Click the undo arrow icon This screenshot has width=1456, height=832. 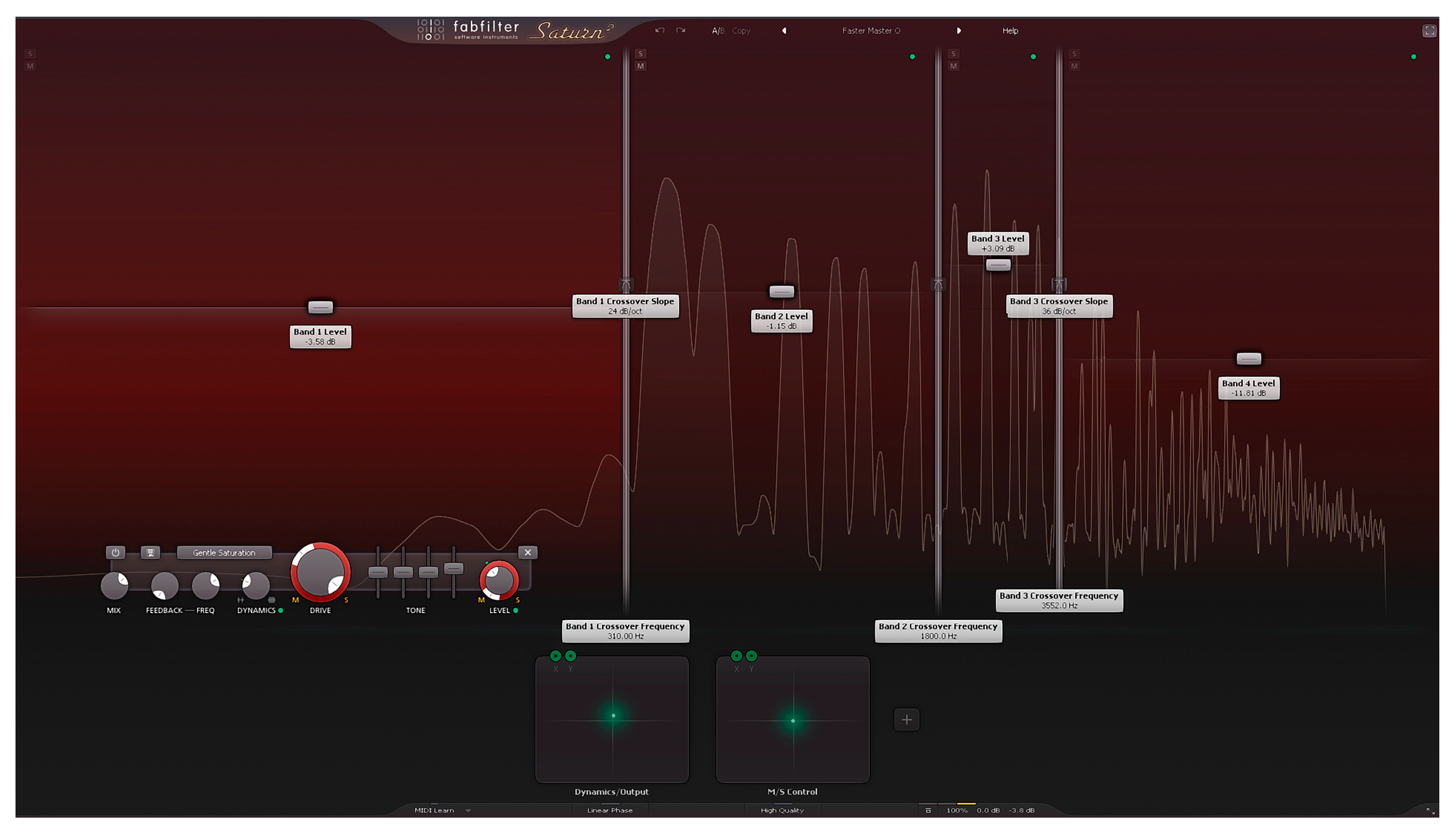[x=660, y=30]
